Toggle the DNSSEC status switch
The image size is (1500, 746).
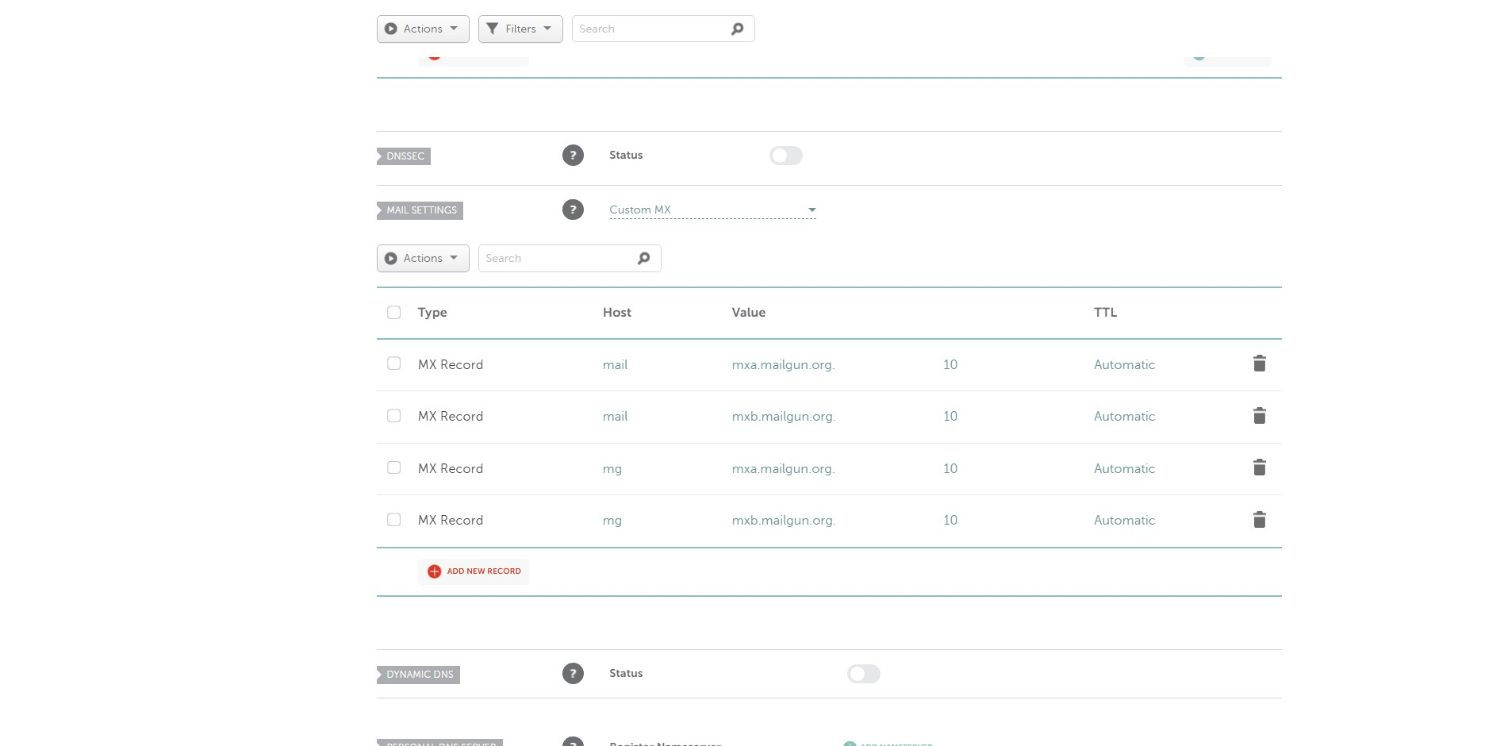pyautogui.click(x=786, y=155)
